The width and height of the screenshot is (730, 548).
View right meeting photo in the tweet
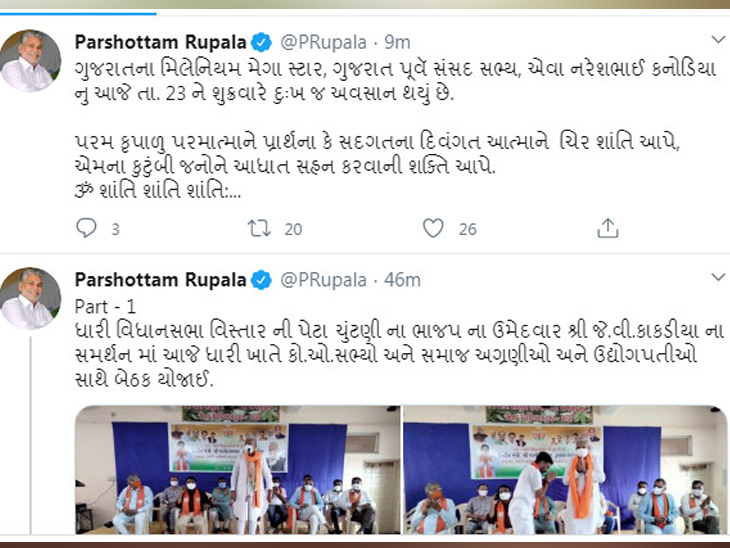[x=565, y=470]
